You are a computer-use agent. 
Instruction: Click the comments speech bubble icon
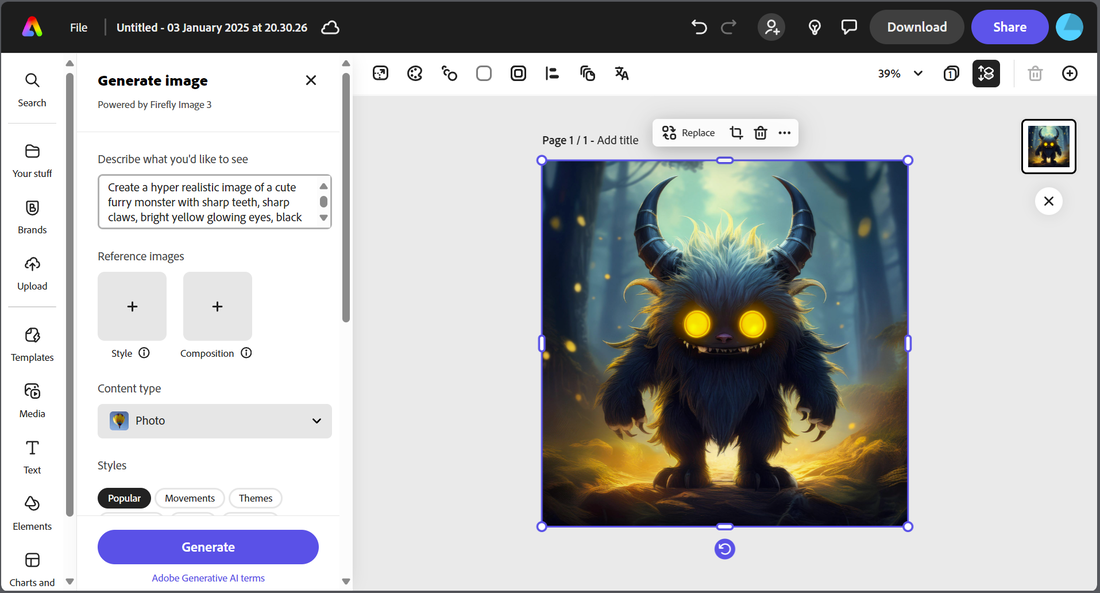849,27
